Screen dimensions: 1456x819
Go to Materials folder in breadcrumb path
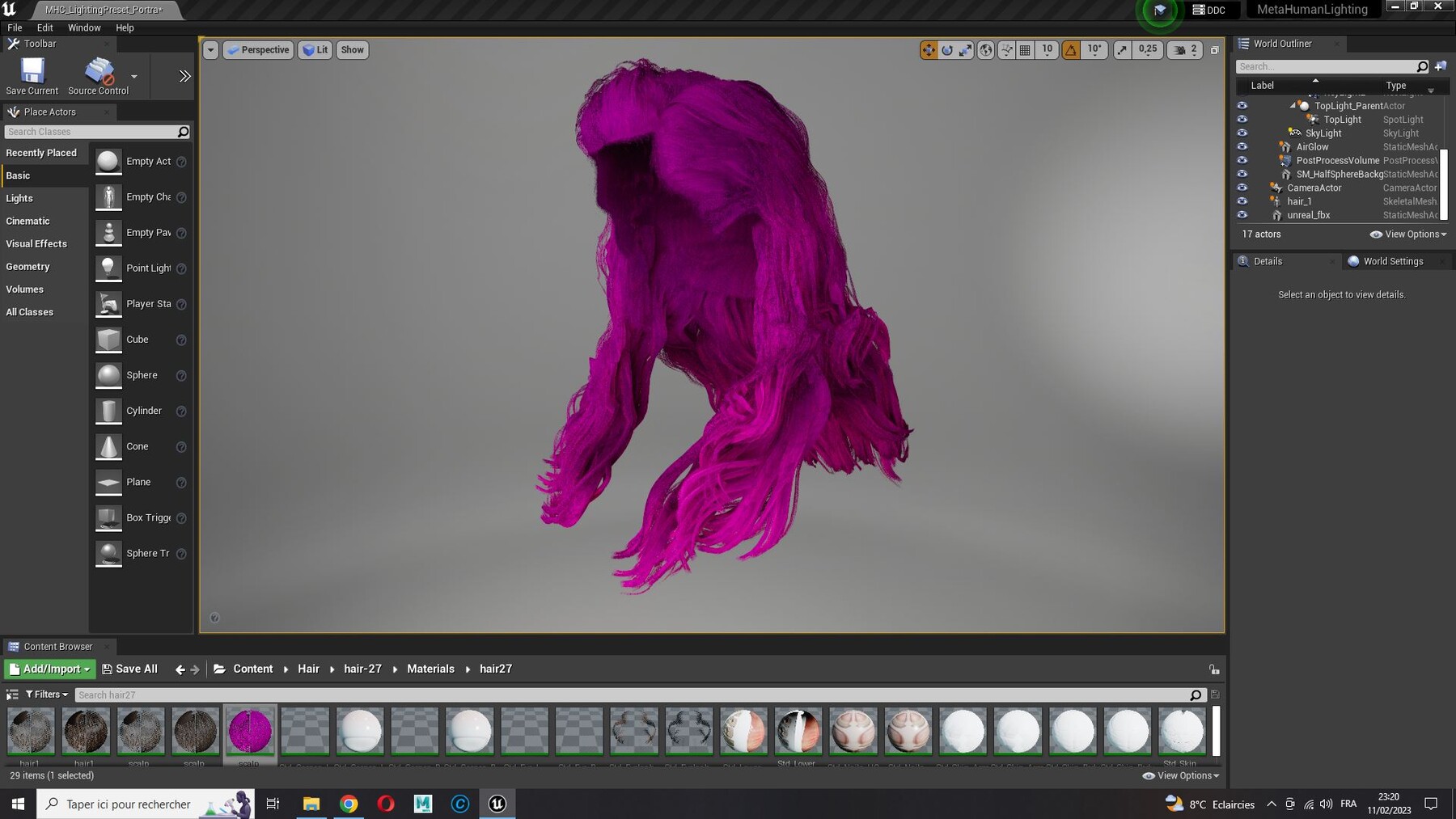(x=430, y=669)
